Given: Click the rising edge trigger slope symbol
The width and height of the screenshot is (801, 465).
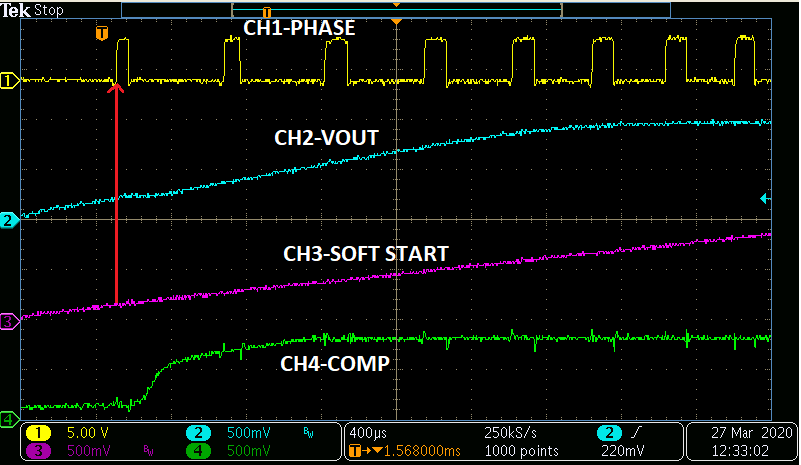Looking at the screenshot, I should [635, 433].
